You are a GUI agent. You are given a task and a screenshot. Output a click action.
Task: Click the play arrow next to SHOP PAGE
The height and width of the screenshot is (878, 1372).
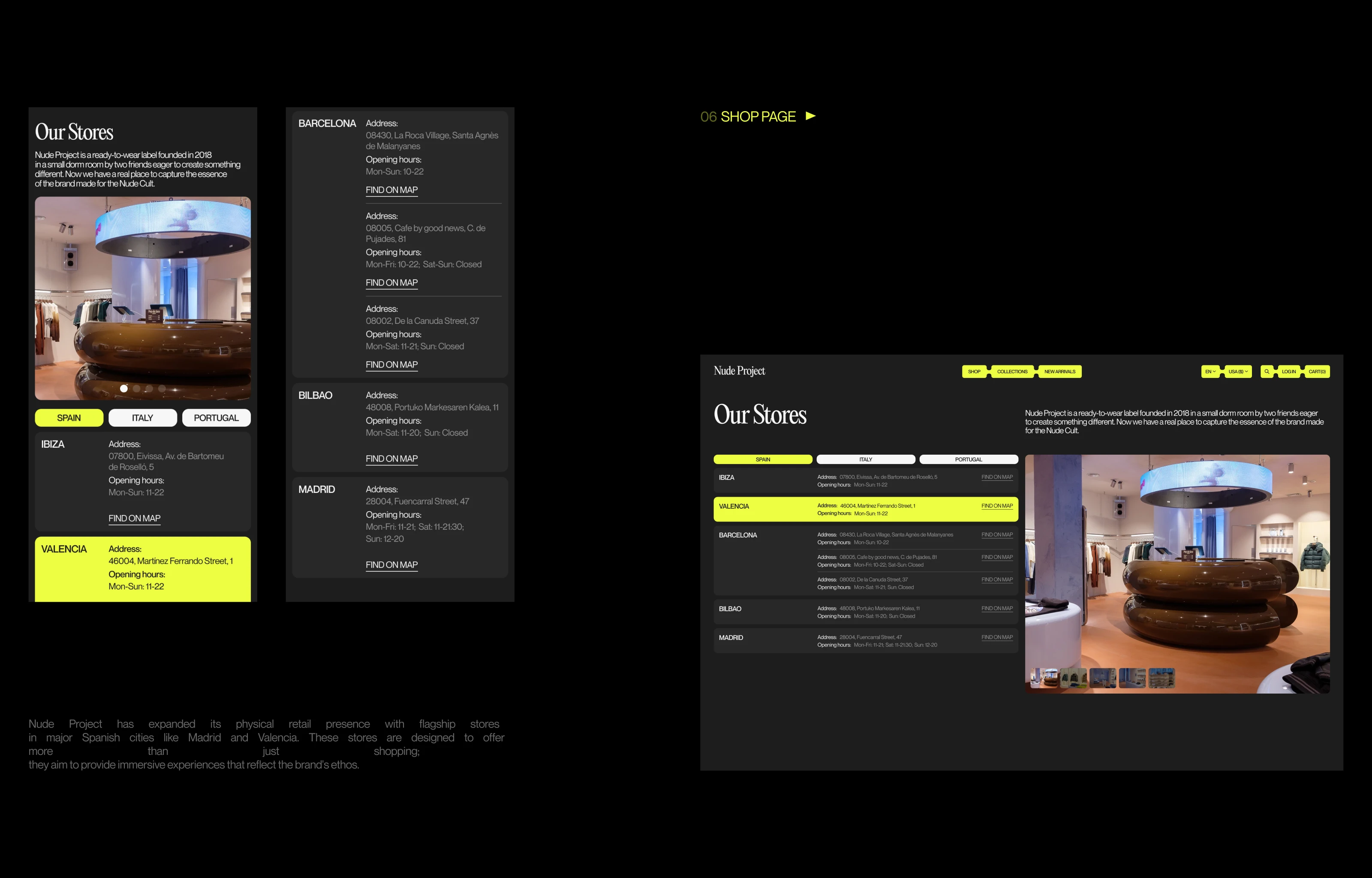point(811,116)
